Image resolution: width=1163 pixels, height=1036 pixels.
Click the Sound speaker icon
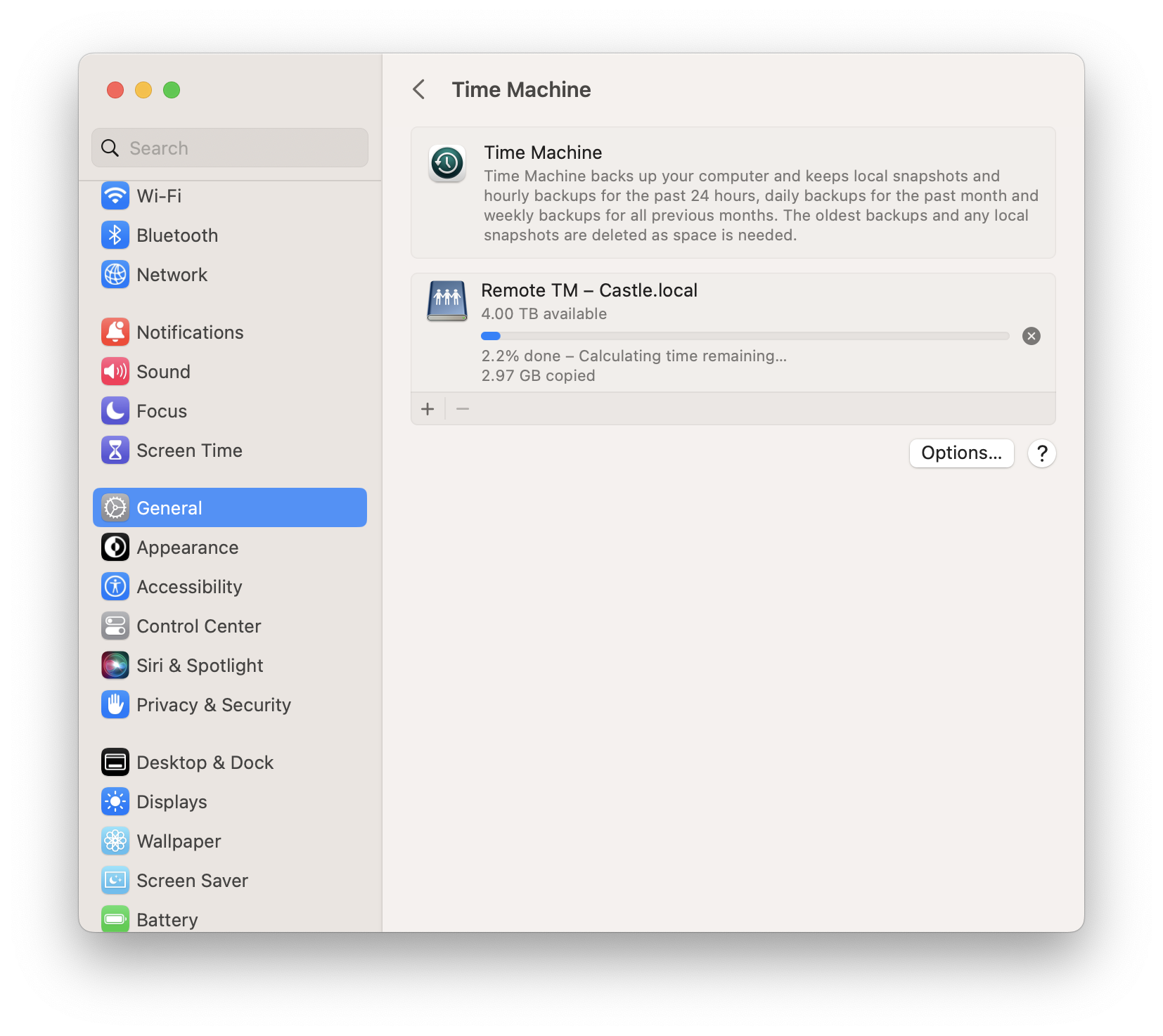point(115,372)
